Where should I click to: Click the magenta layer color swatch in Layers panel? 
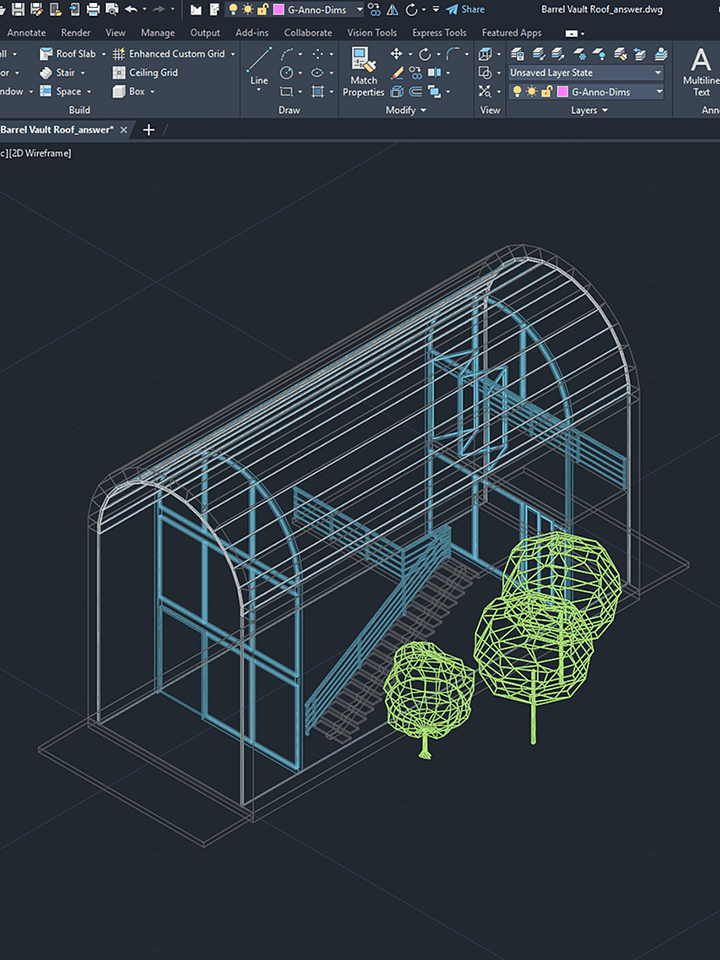(x=562, y=92)
